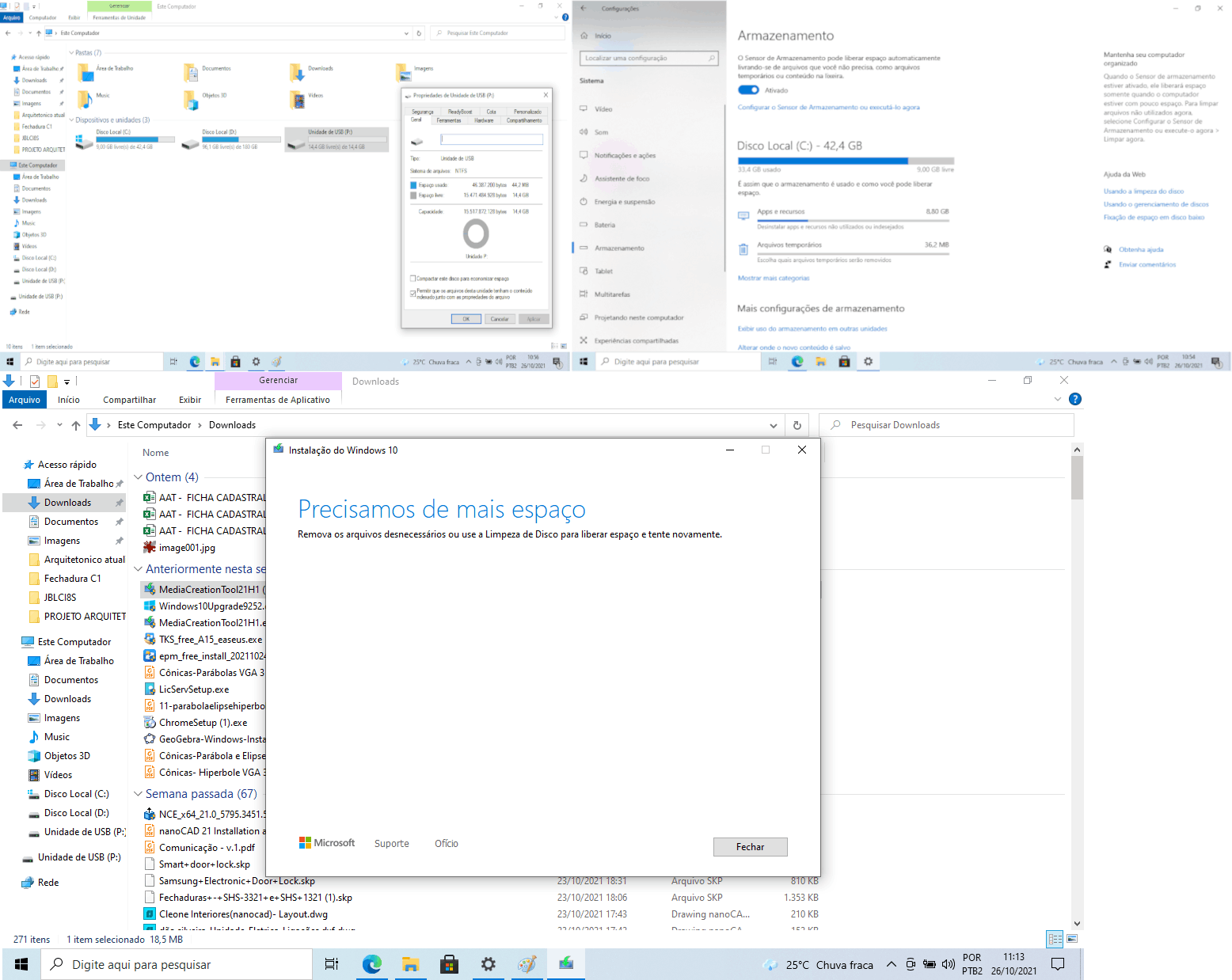Viewport: 1232px width, 980px height.
Task: Open the Compartilhar ribbon tab
Action: pos(129,400)
